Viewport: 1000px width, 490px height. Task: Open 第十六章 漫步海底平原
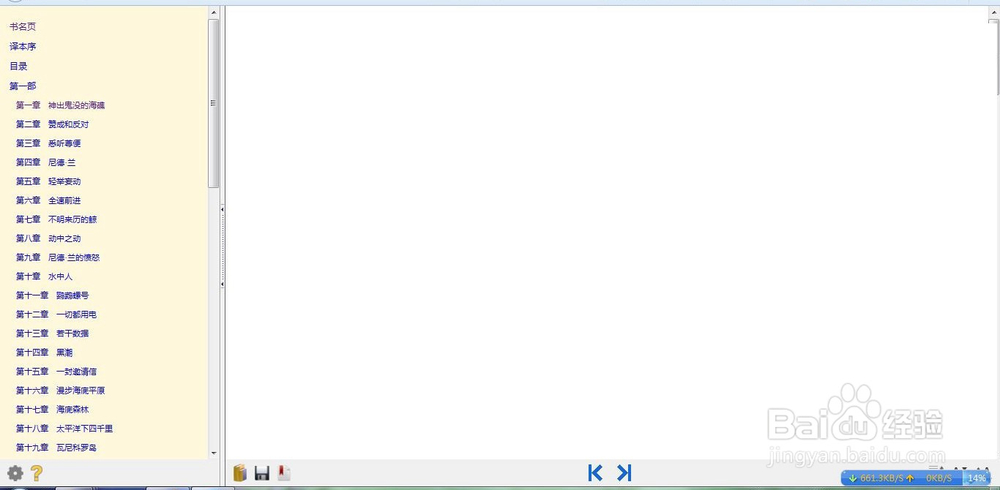pyautogui.click(x=61, y=390)
